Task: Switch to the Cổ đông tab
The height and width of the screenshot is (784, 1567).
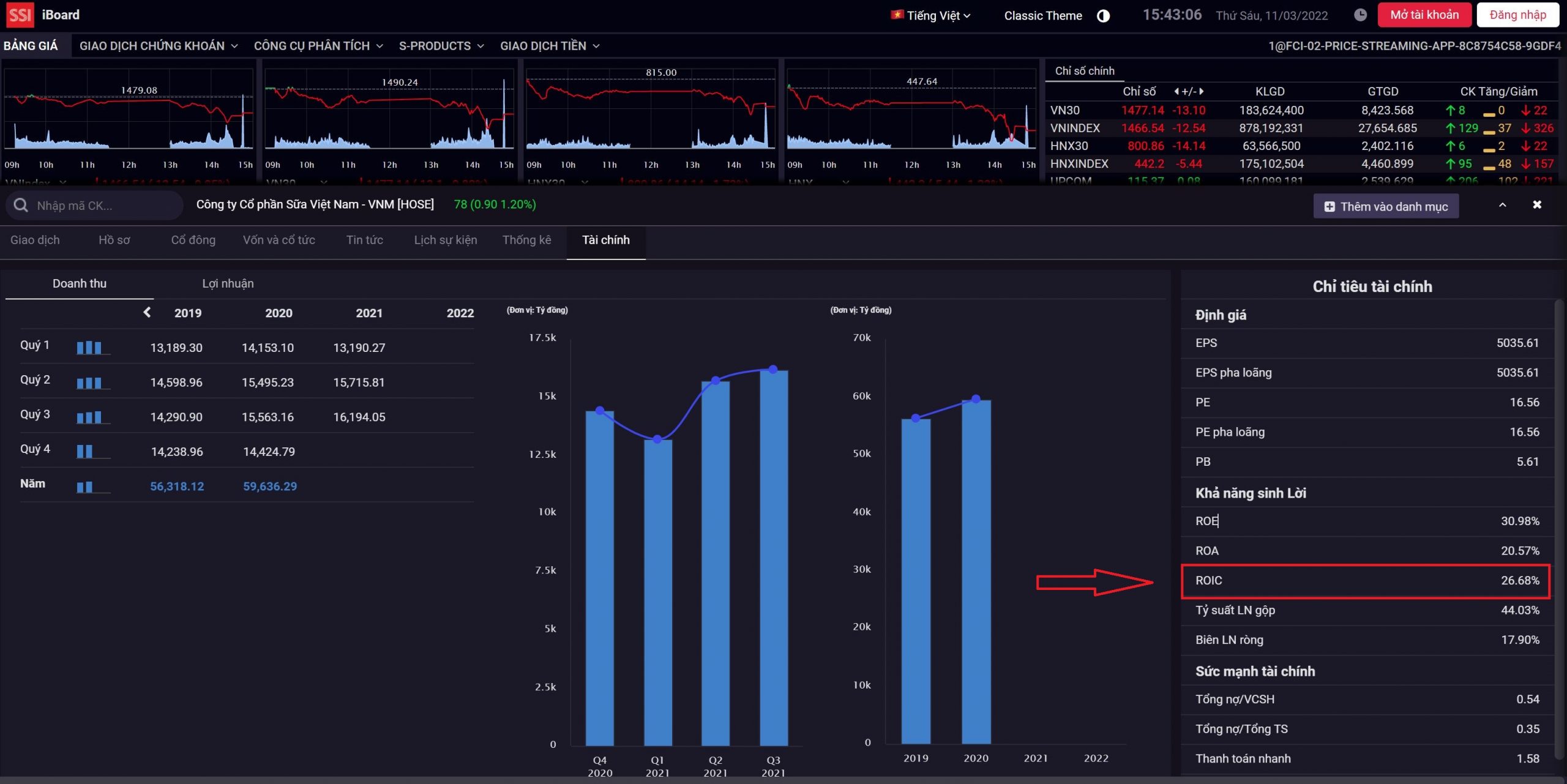Action: point(193,240)
